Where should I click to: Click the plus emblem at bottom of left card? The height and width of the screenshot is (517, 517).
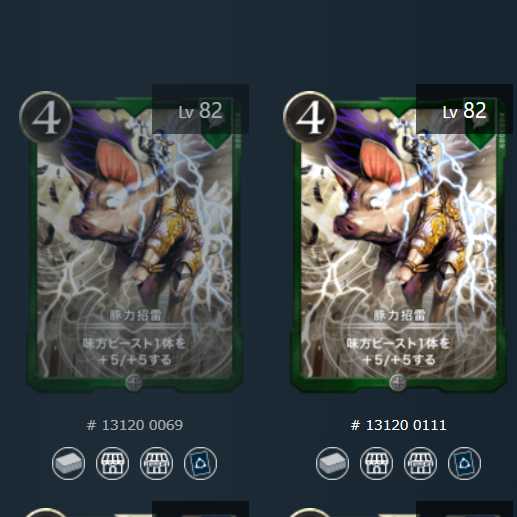point(134,382)
